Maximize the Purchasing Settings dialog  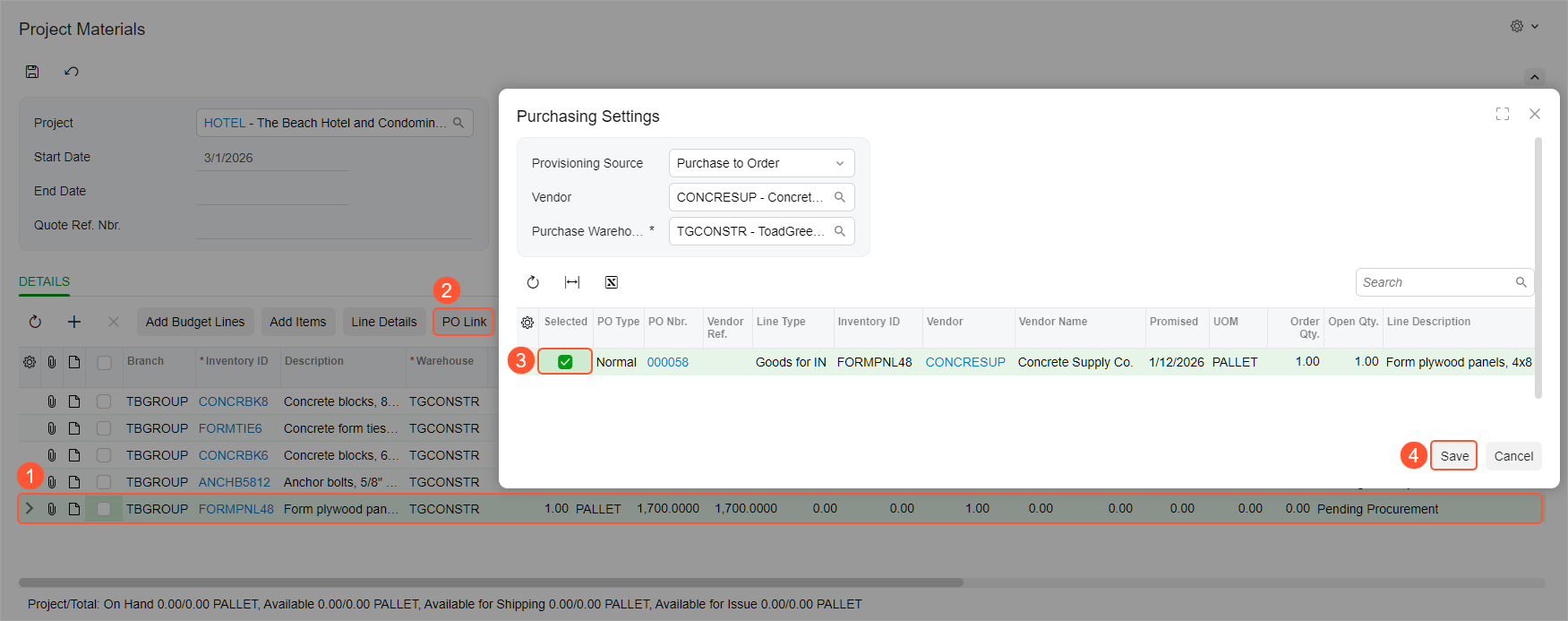[x=1503, y=114]
